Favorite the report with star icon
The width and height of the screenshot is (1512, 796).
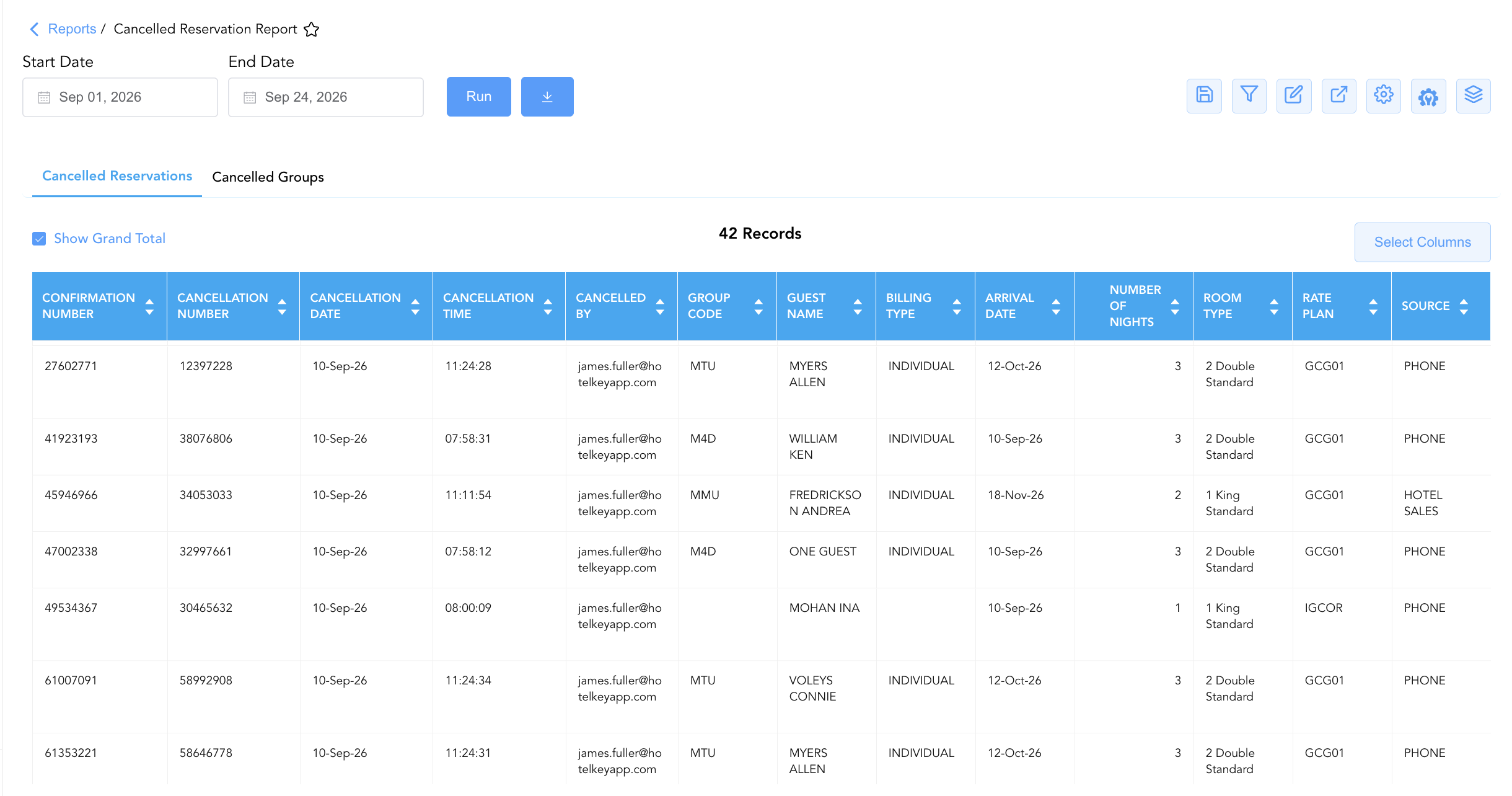311,29
